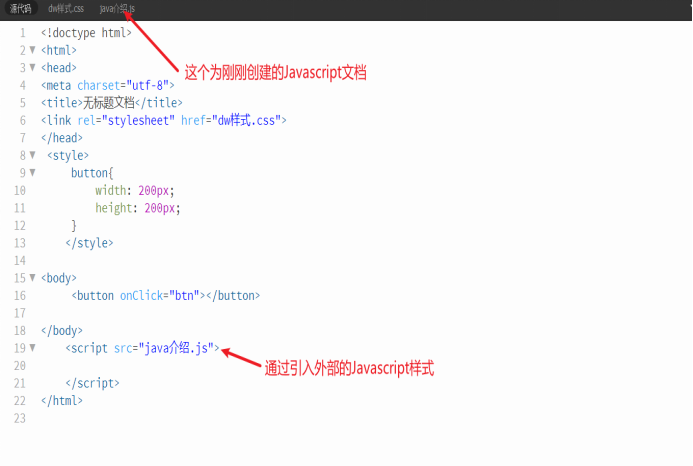
Task: Open the java介绍.js tab
Action: point(117,8)
